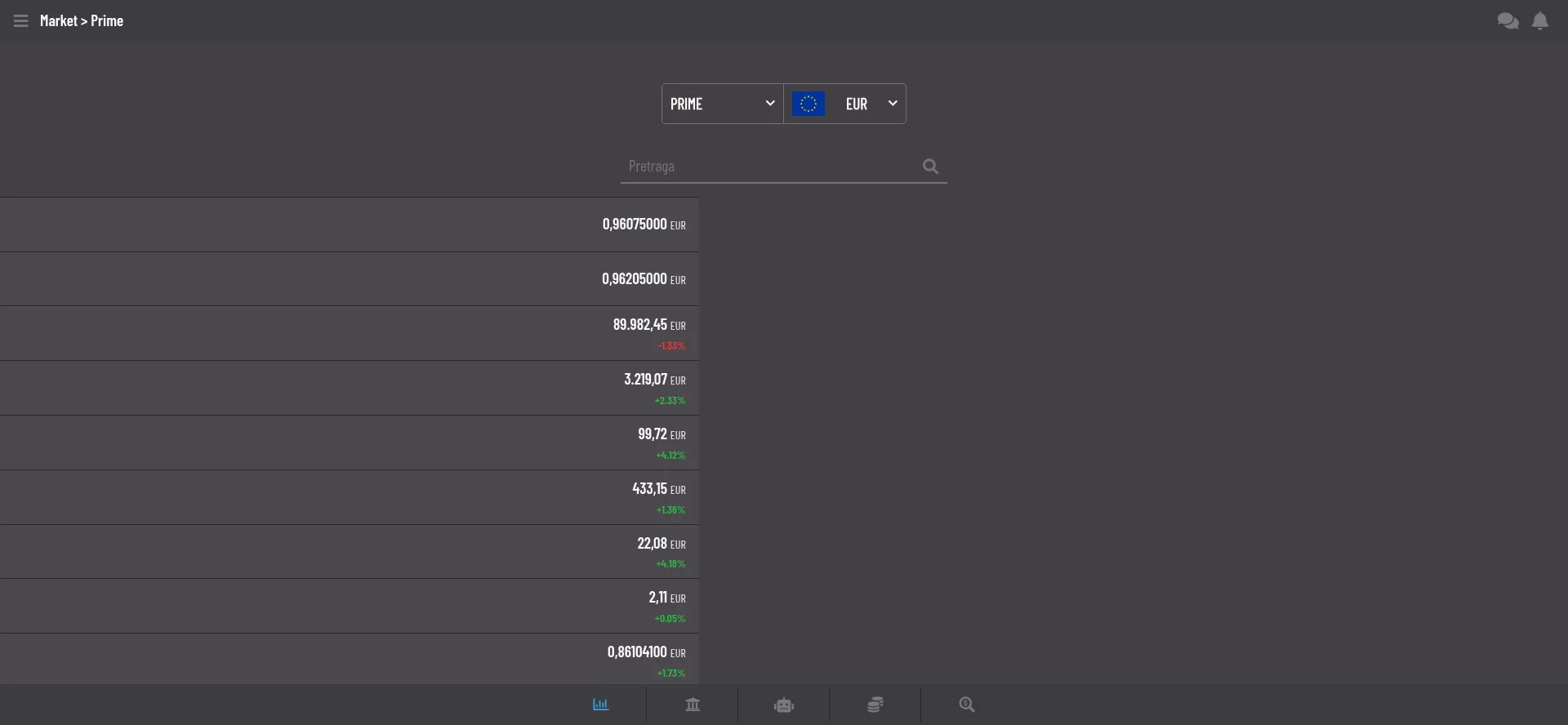Select the row priced 0,96075000 EUR

click(x=350, y=225)
